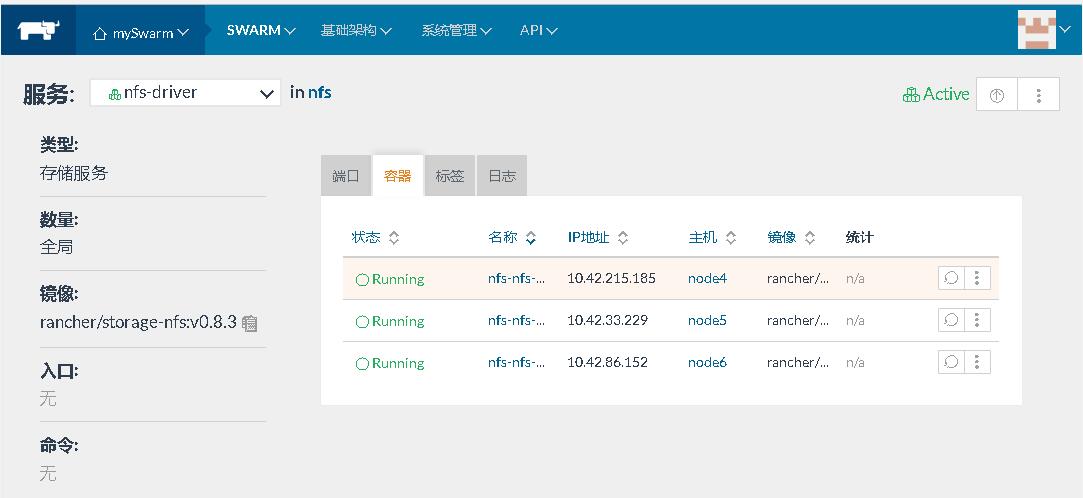Open the node4 host link
Screen dimensions: 1083x498
(707, 278)
